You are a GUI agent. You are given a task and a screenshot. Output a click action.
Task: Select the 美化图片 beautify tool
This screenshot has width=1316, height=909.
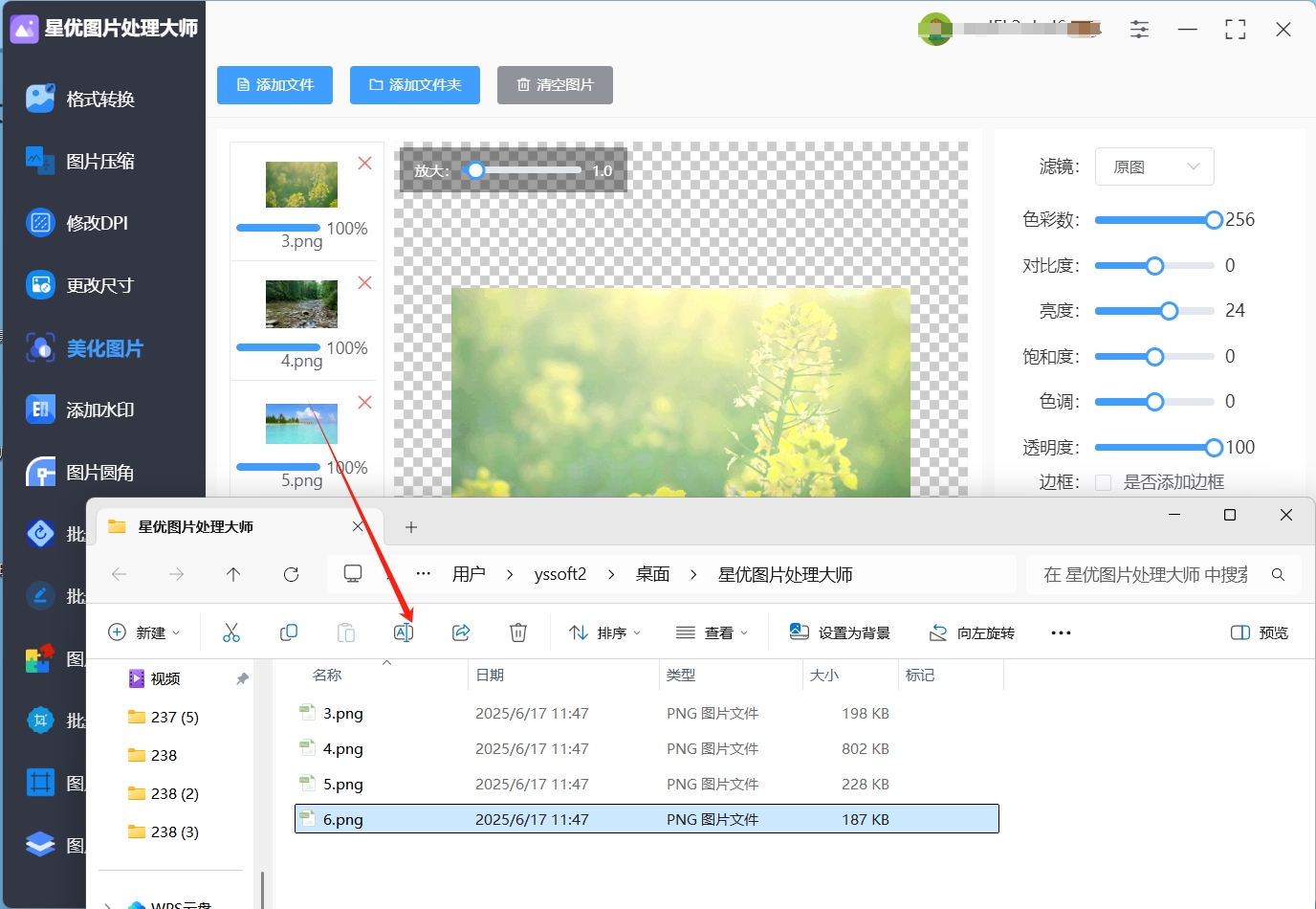(85, 348)
